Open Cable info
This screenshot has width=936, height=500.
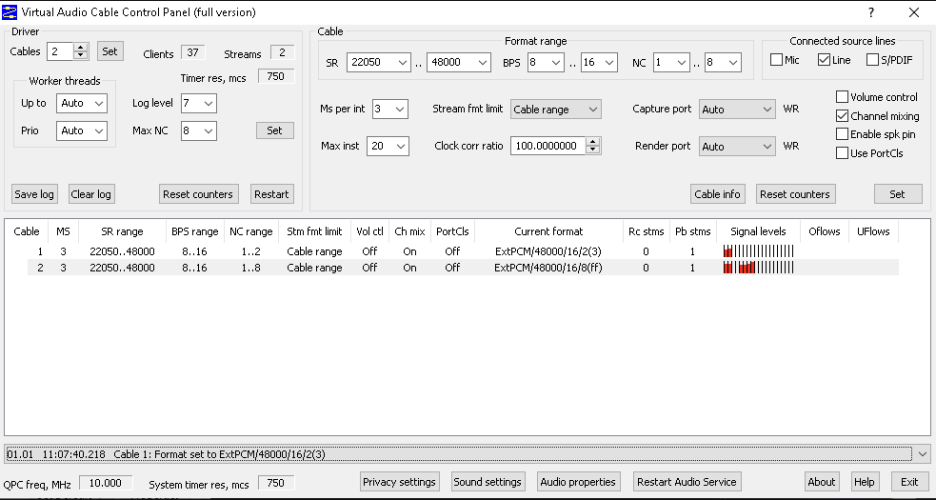717,194
